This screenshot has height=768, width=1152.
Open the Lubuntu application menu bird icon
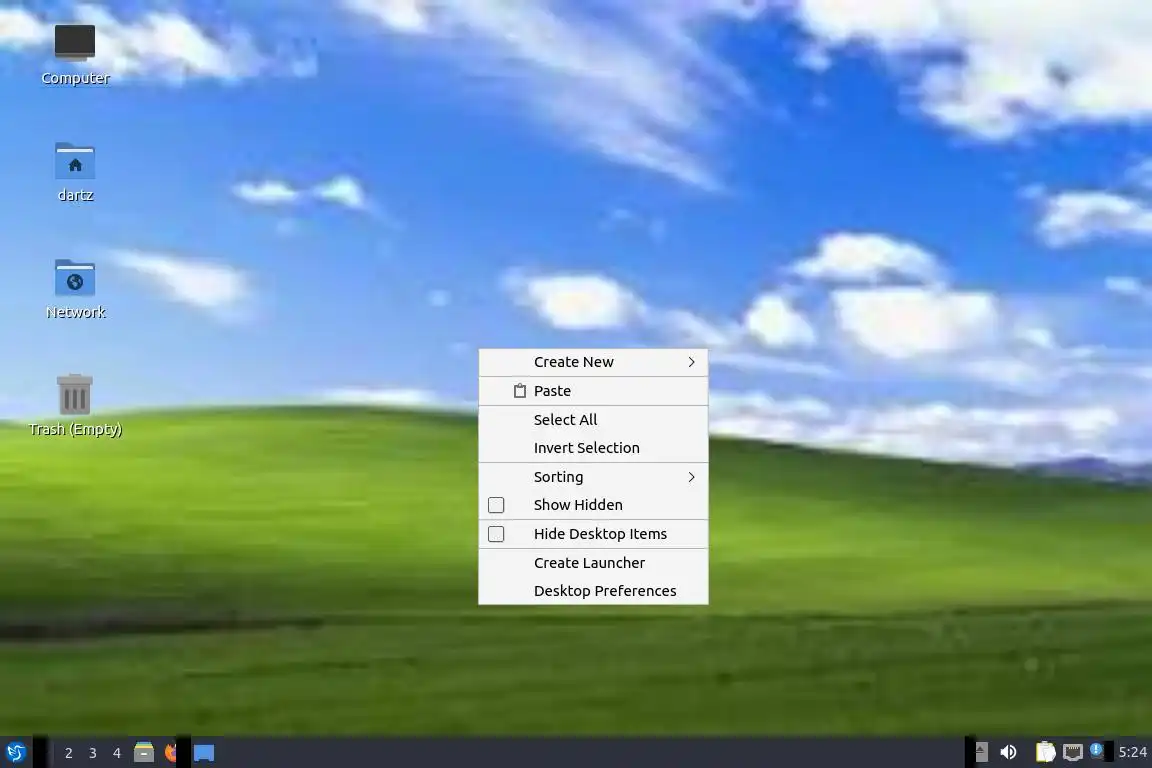tap(15, 752)
